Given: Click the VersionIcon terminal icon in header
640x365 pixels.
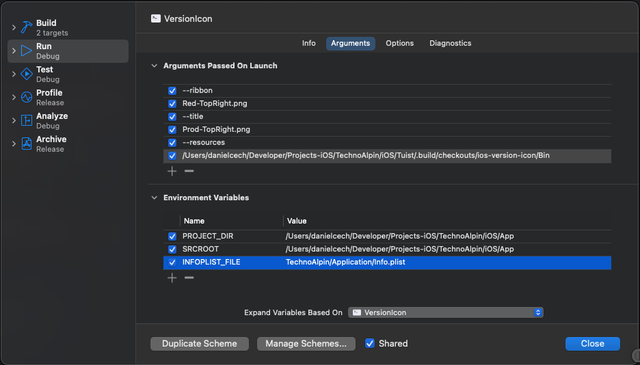Looking at the screenshot, I should click(156, 19).
